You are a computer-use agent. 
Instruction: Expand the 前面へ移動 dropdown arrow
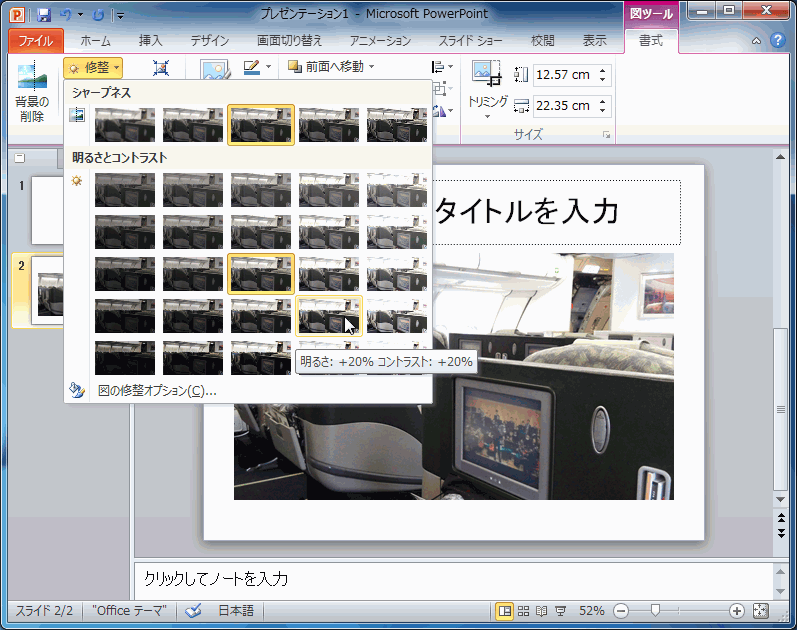372,67
